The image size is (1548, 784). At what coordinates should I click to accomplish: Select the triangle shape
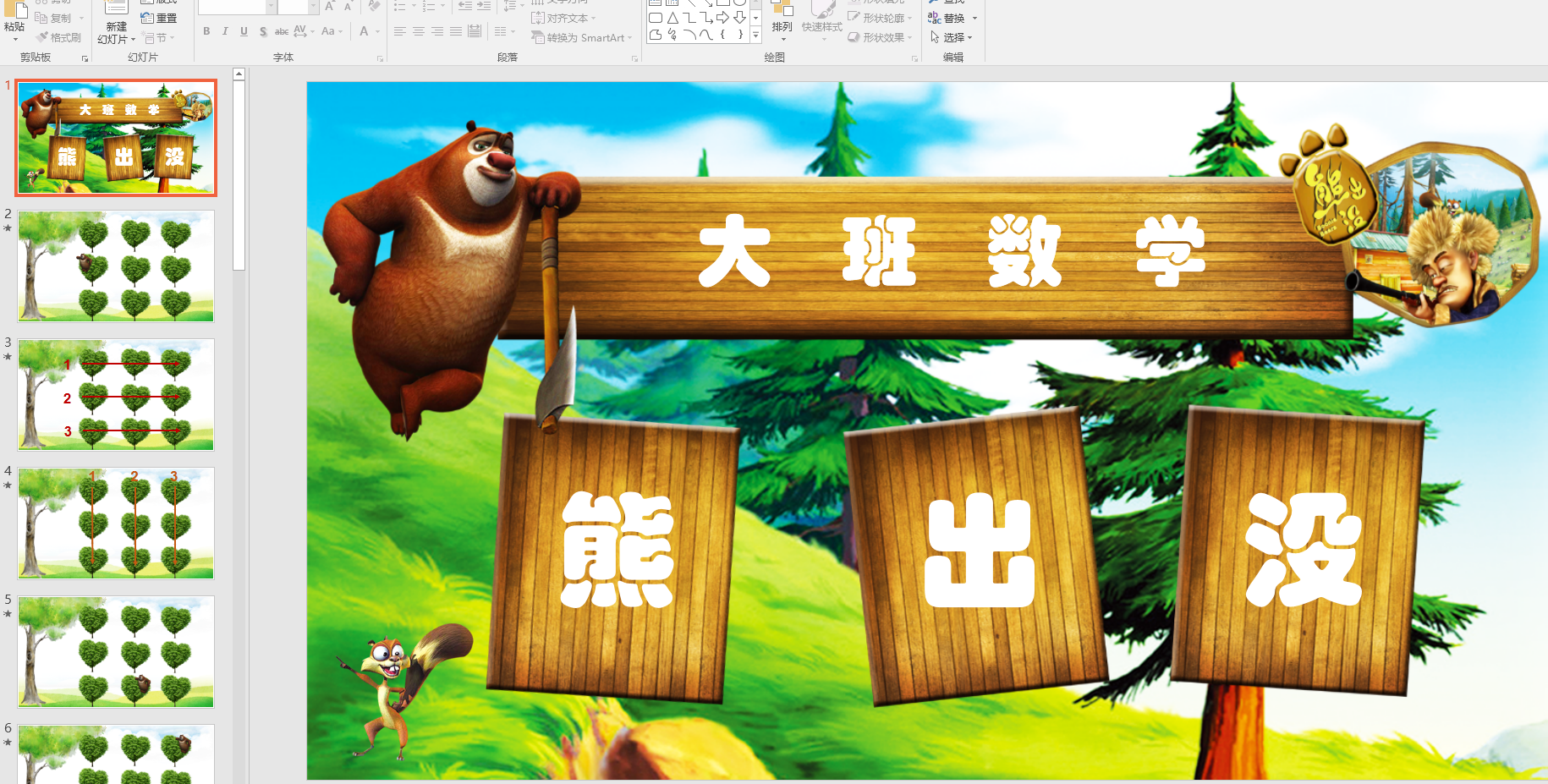[672, 18]
